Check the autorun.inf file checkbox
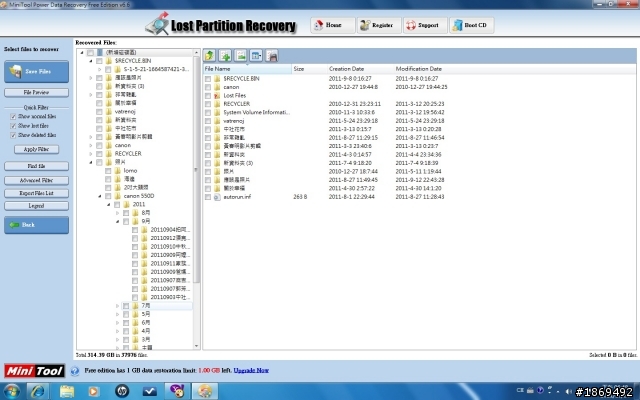 coord(208,197)
